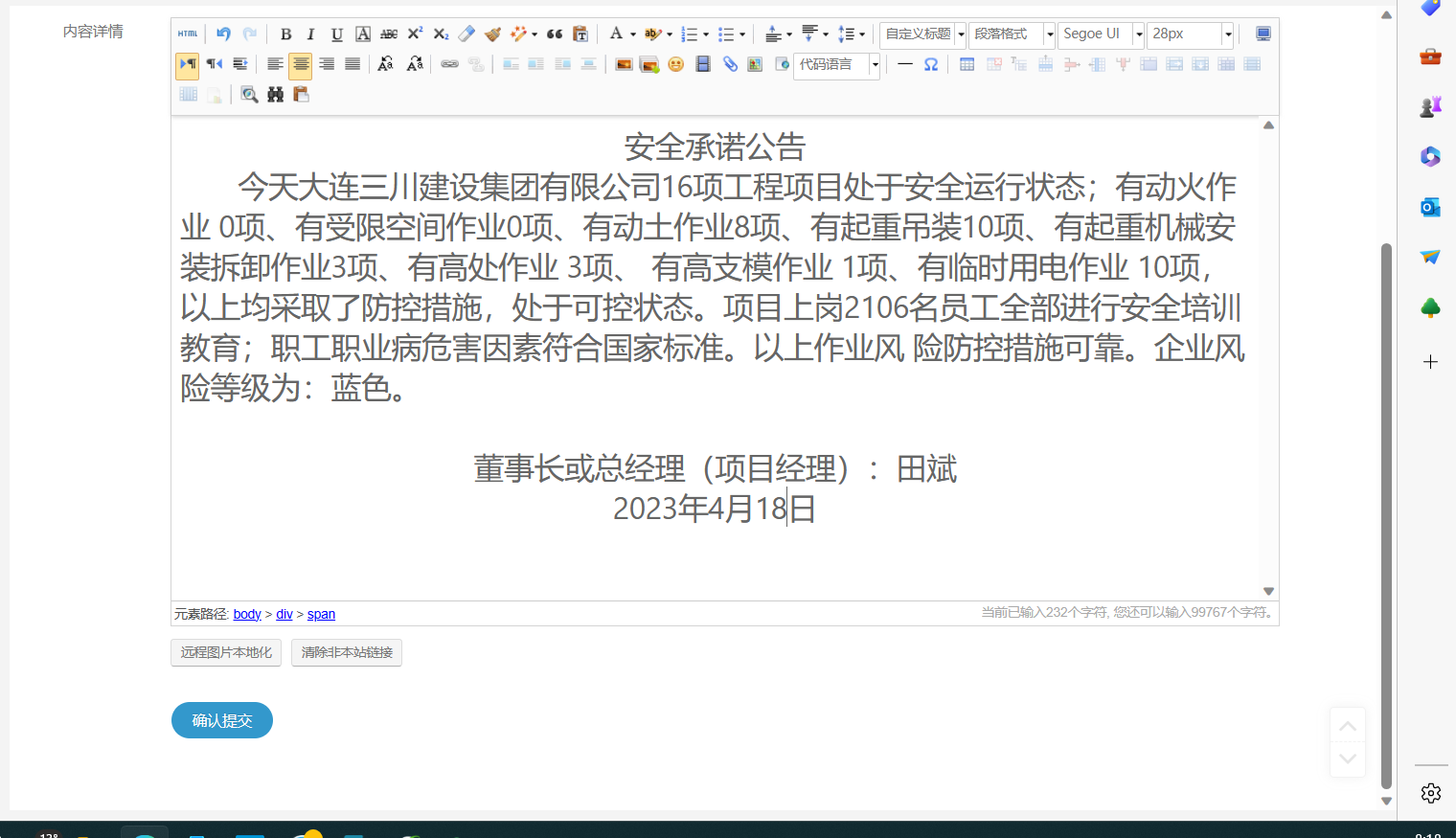The image size is (1456, 838).
Task: Justify text on both sides
Action: click(x=353, y=64)
